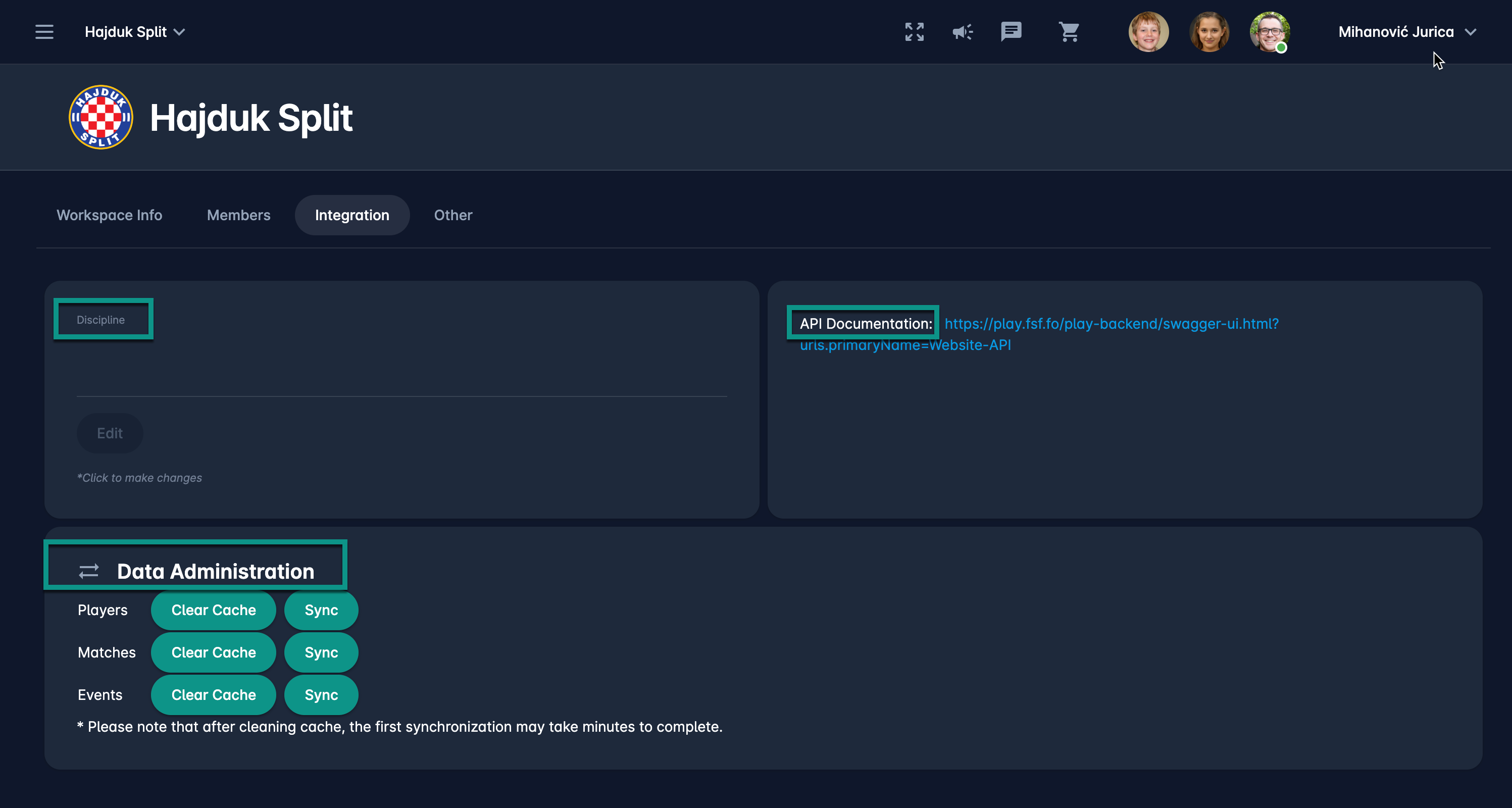Image resolution: width=1512 pixels, height=808 pixels.
Task: Open the Other tab
Action: (x=452, y=215)
